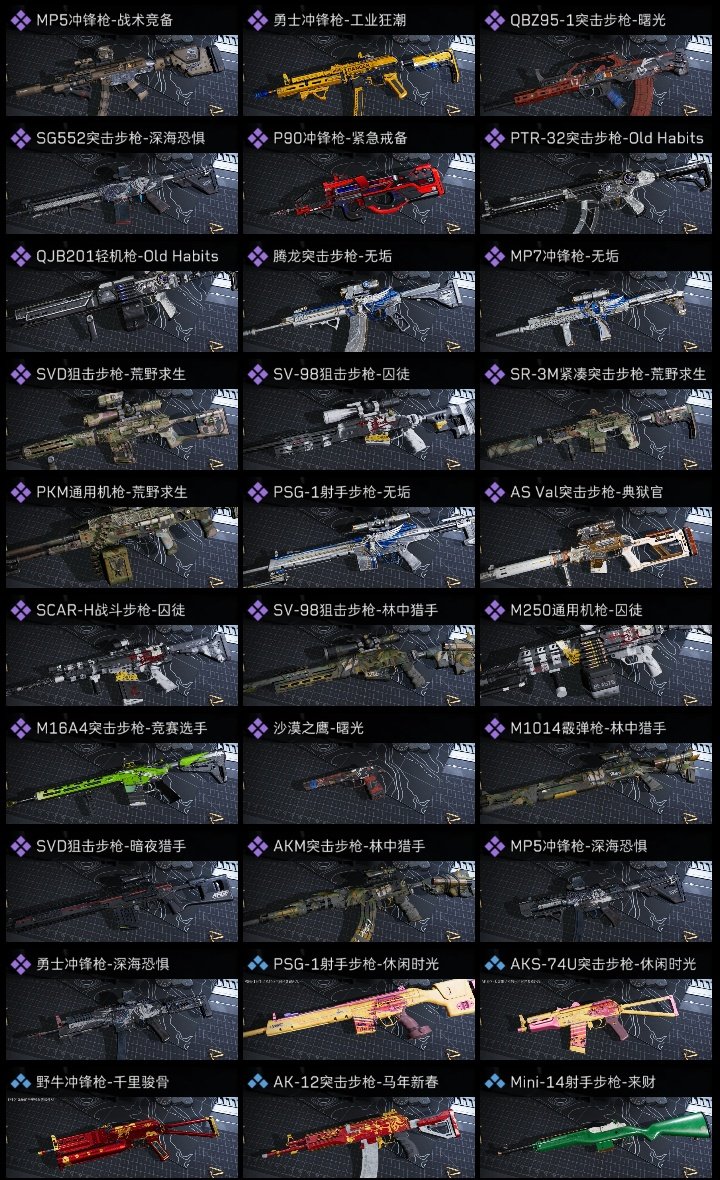Click the SV-98狙击步枪-林中猎手 weapon image
The image size is (720, 1180).
[359, 665]
